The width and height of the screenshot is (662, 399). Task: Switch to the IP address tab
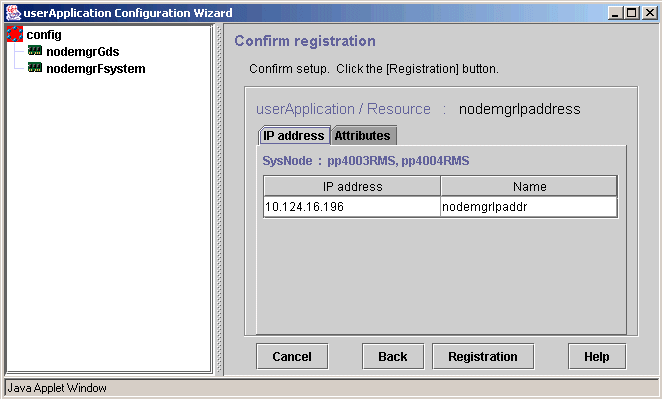(x=294, y=136)
